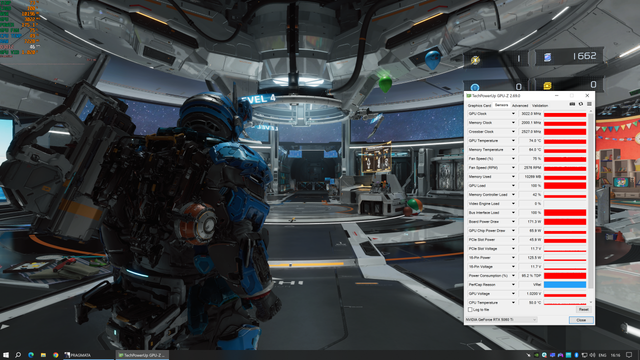The height and width of the screenshot is (360, 640).
Task: Click the 3022.0 MHz GPU Clock value
Action: coord(530,113)
